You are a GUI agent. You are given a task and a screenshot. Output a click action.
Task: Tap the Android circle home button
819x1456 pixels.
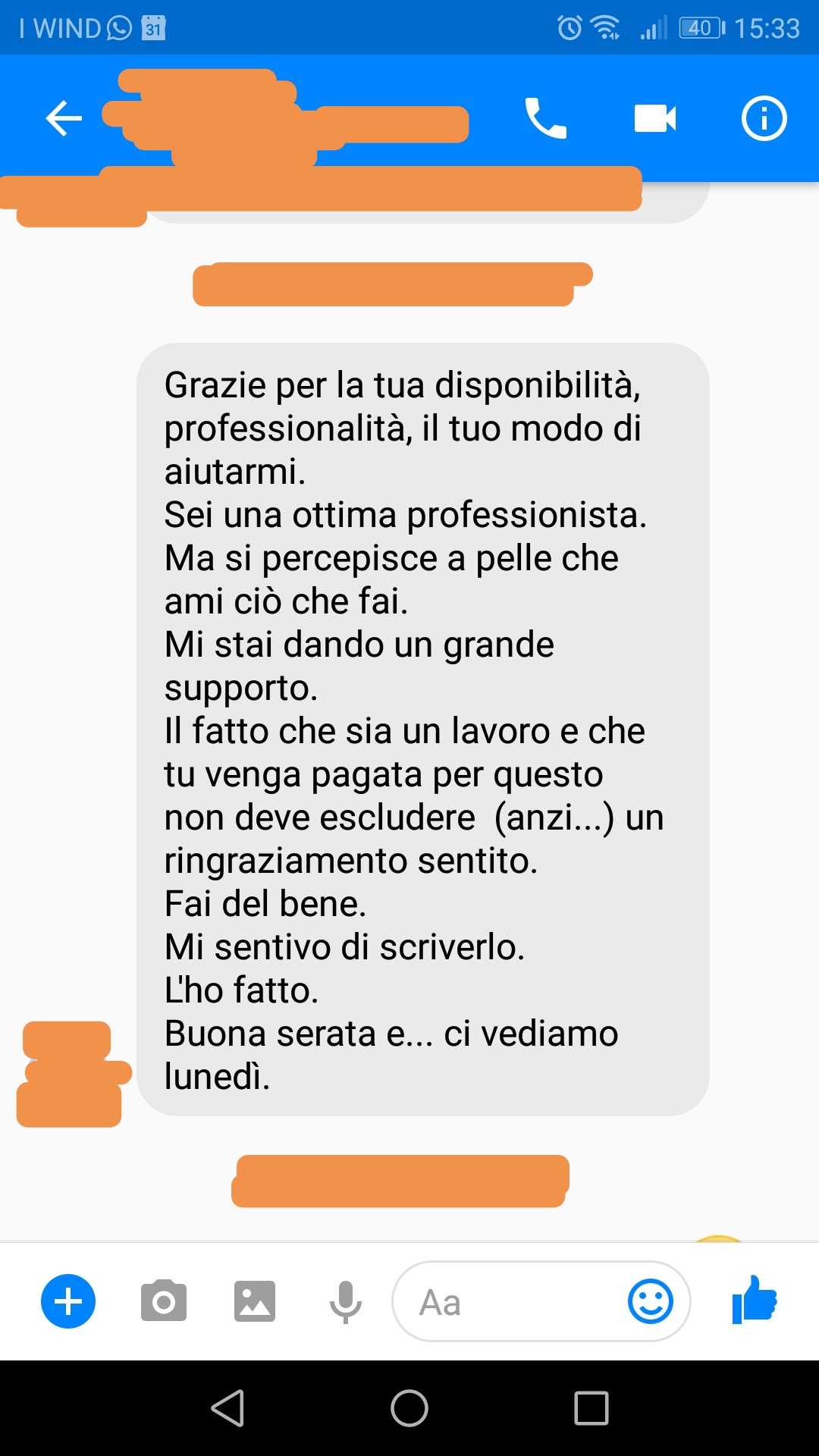pyautogui.click(x=409, y=1408)
